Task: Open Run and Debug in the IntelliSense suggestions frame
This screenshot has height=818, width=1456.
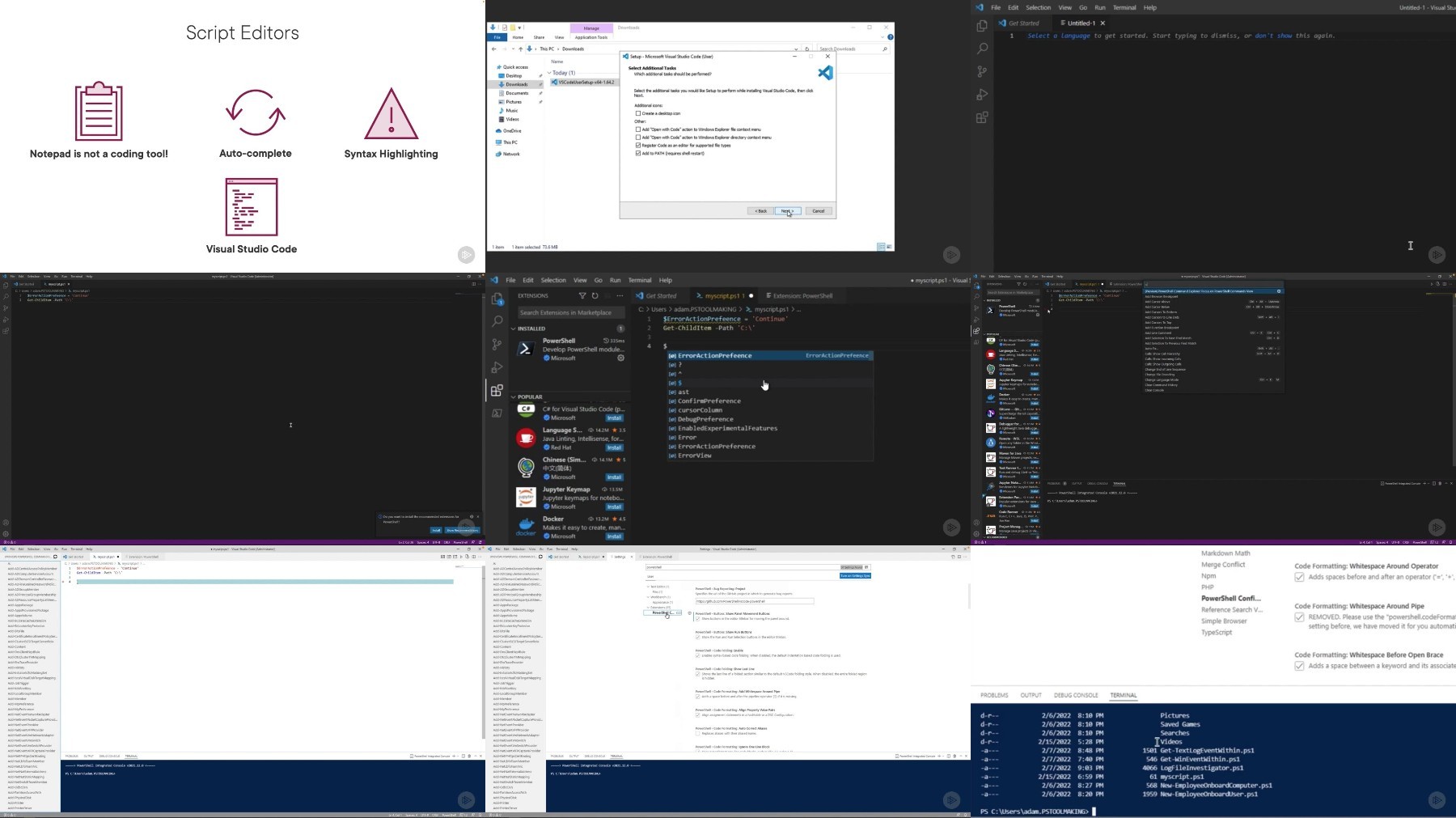Action: [497, 367]
